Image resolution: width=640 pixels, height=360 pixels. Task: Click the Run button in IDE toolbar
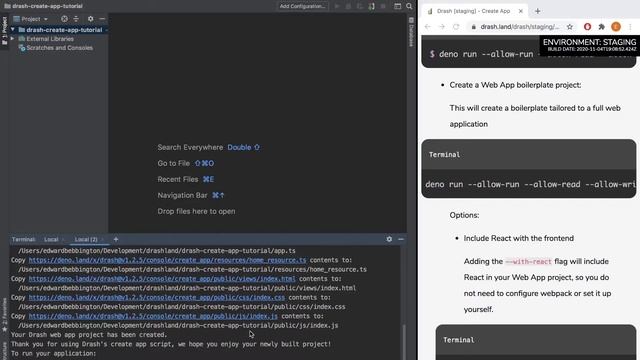(337, 6)
